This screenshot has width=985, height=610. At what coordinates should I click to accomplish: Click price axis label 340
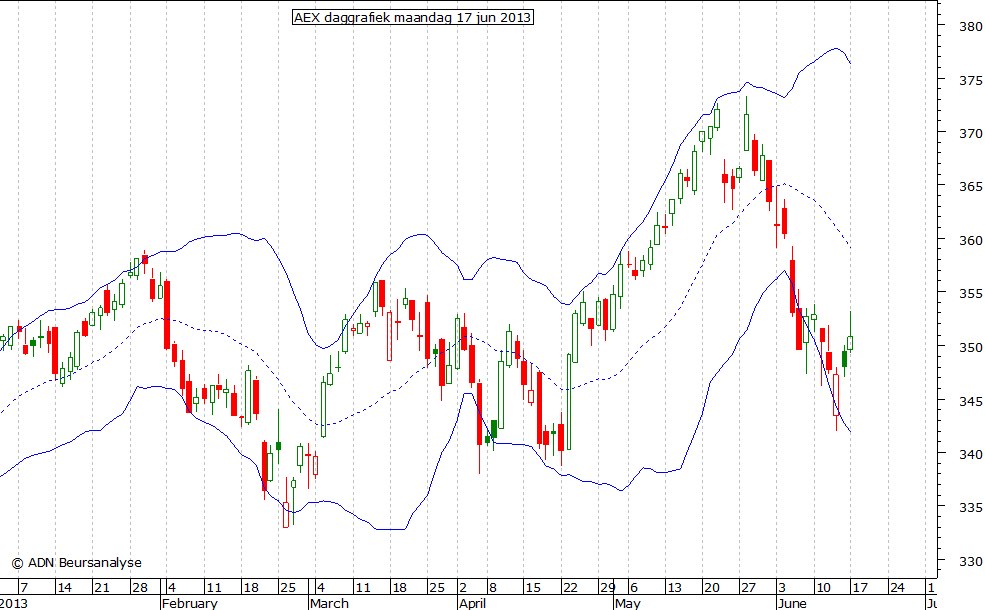click(971, 454)
